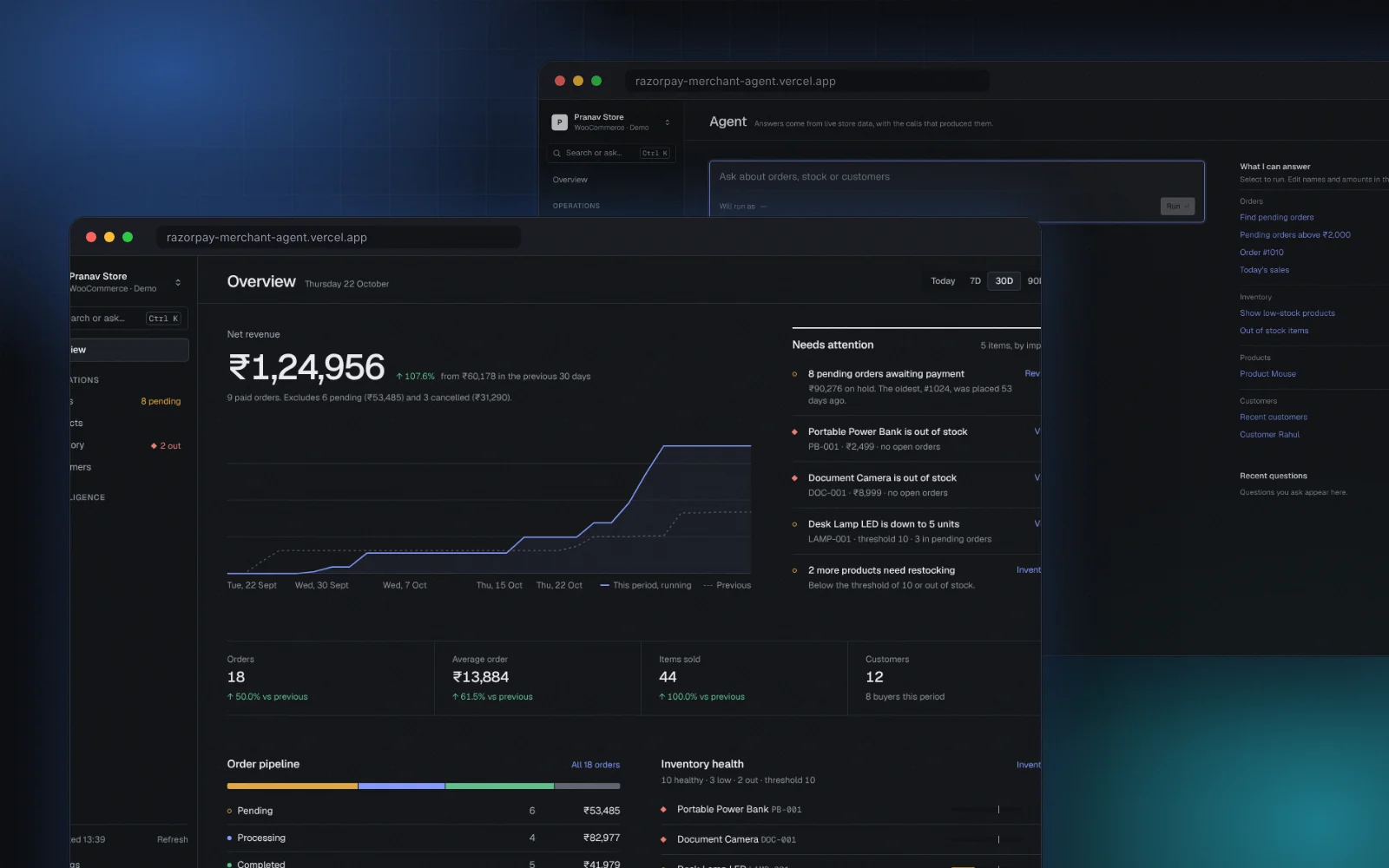The height and width of the screenshot is (868, 1389).
Task: Switch the overview range to 7D
Action: [975, 281]
